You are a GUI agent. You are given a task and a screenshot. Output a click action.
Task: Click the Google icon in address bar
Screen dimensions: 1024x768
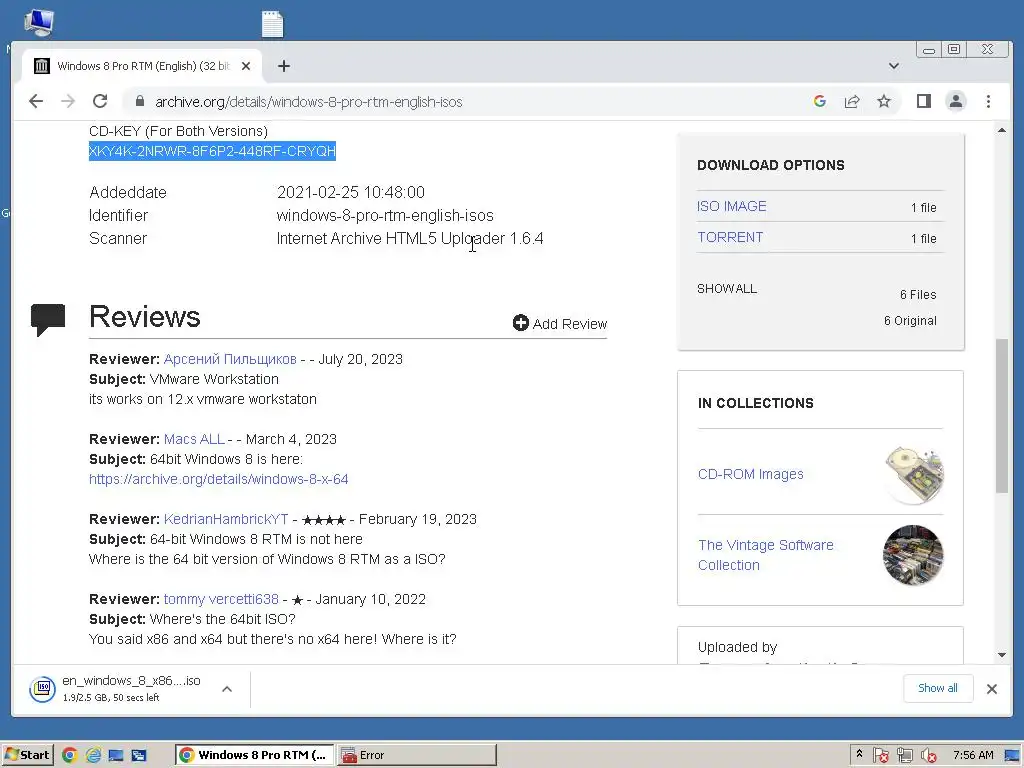point(820,101)
